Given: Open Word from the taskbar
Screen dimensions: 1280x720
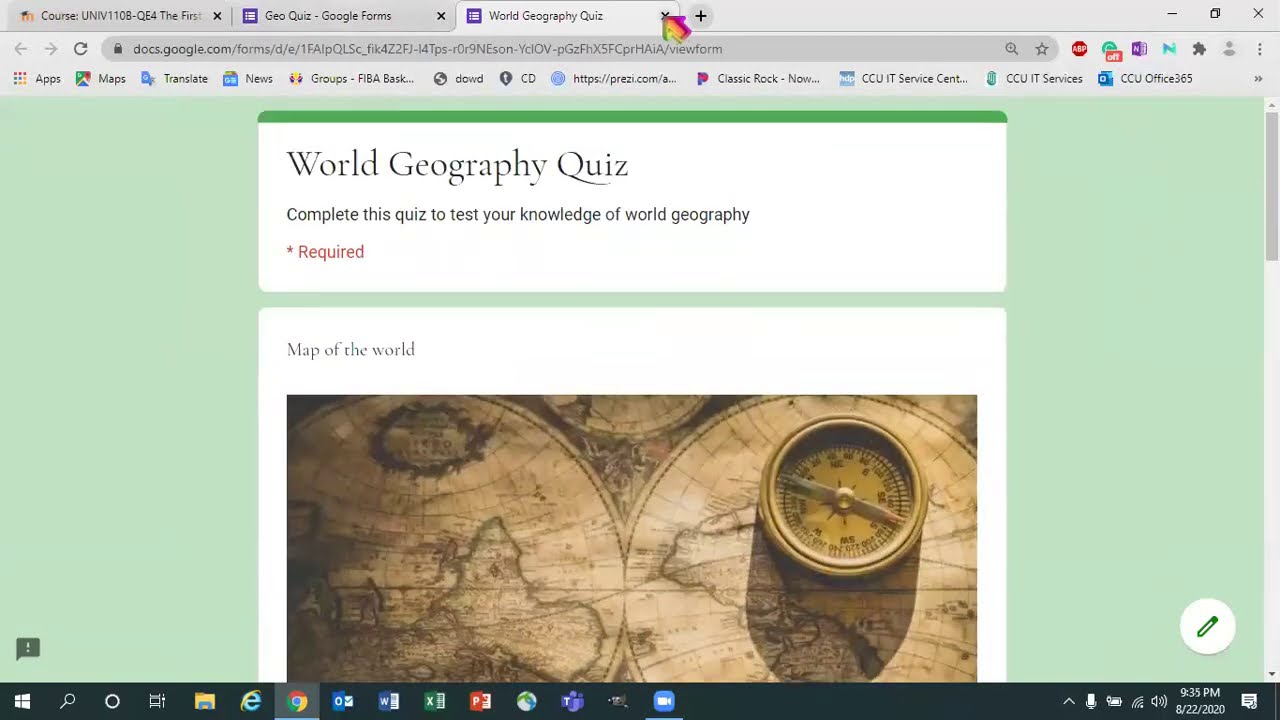Looking at the screenshot, I should click(389, 701).
